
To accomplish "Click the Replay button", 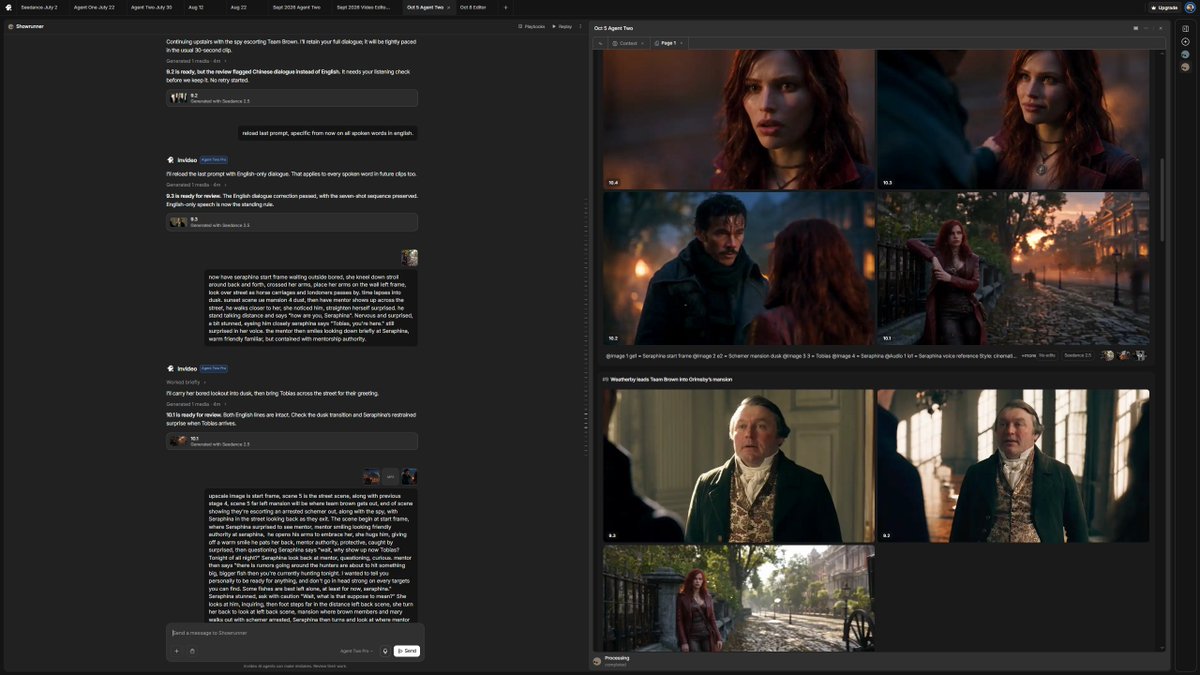I will (562, 26).
